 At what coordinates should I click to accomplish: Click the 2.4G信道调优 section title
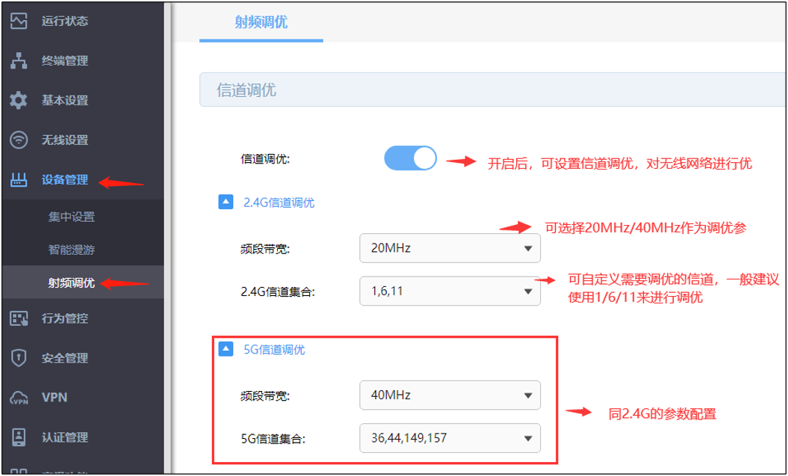pos(279,203)
